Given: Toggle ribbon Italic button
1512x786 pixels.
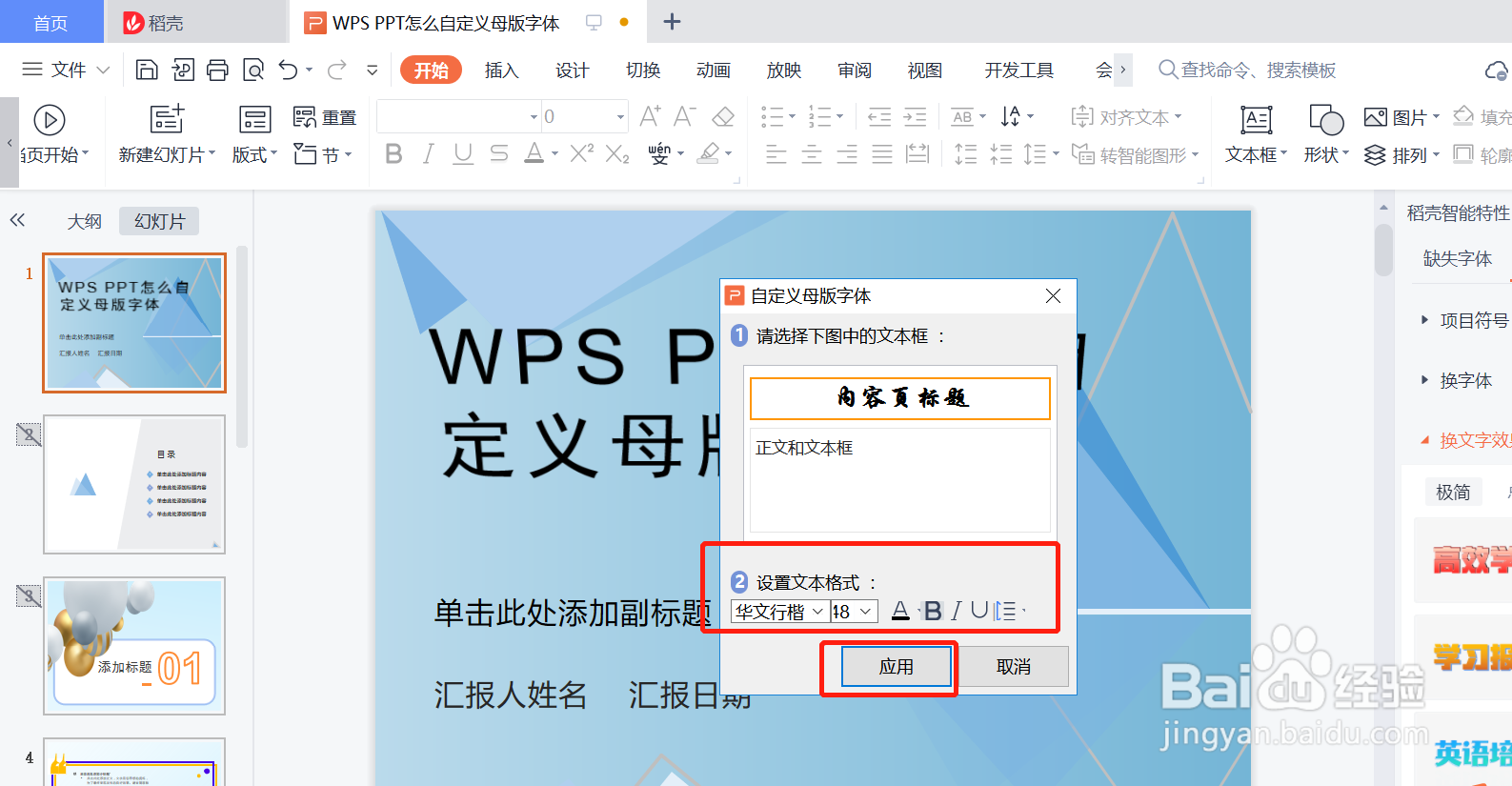Looking at the screenshot, I should pos(429,153).
